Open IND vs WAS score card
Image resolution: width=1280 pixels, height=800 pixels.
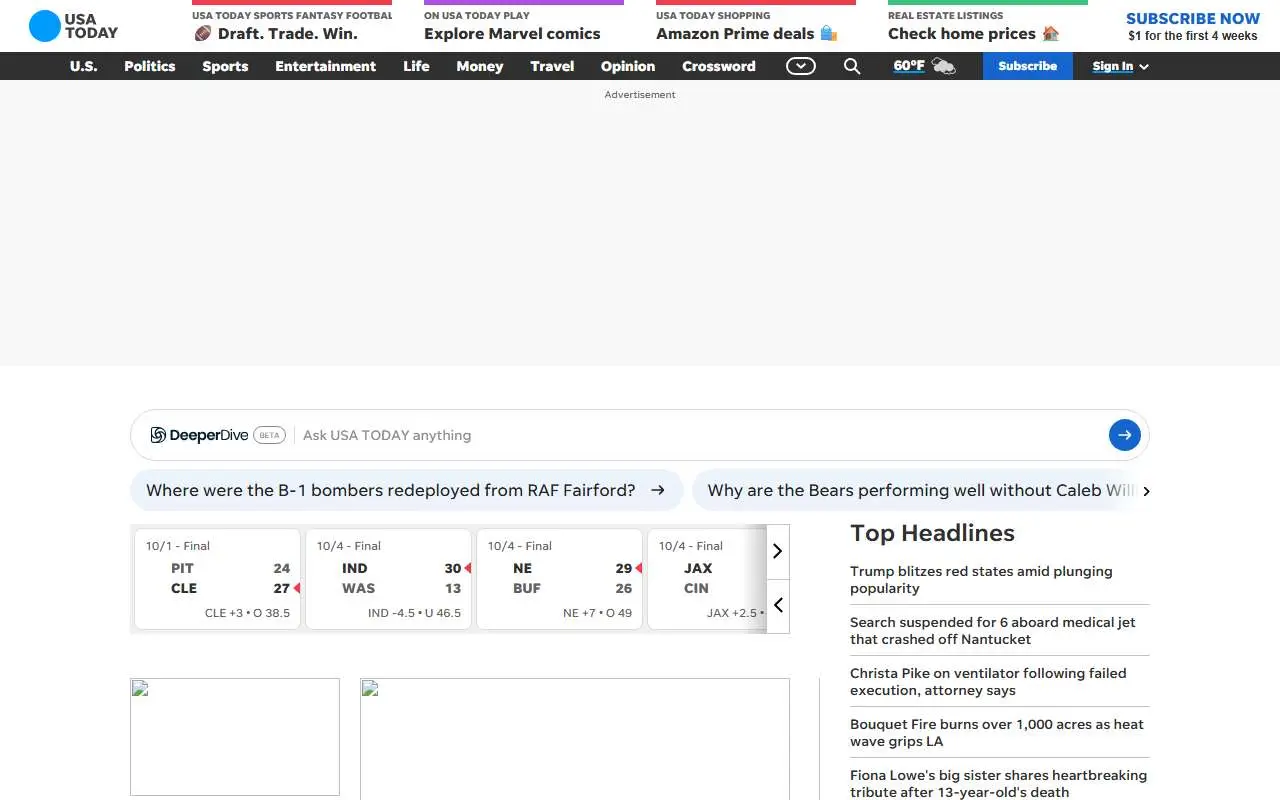(389, 579)
